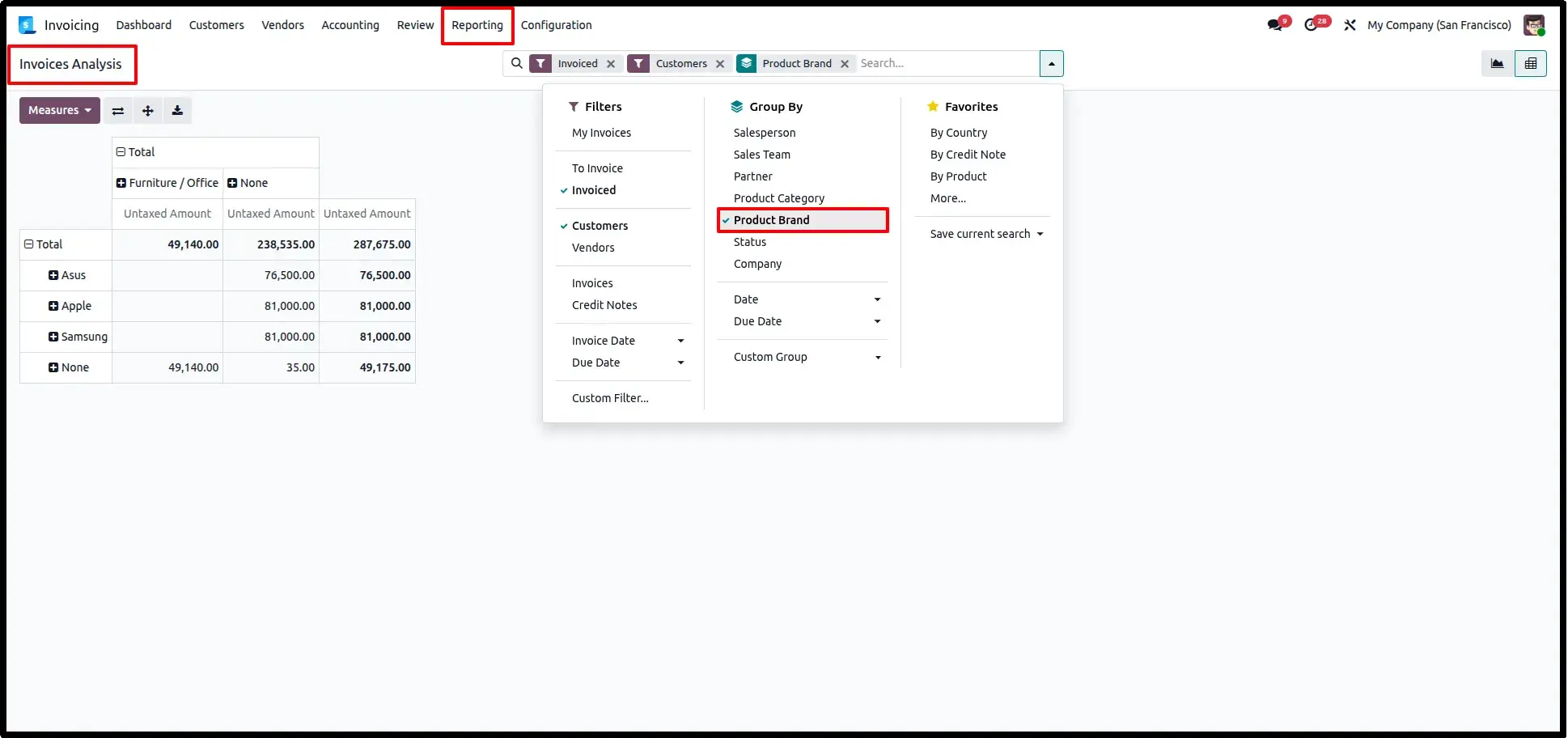Click the 76,500.00 Asus None cell
1568x738 pixels.
click(271, 275)
